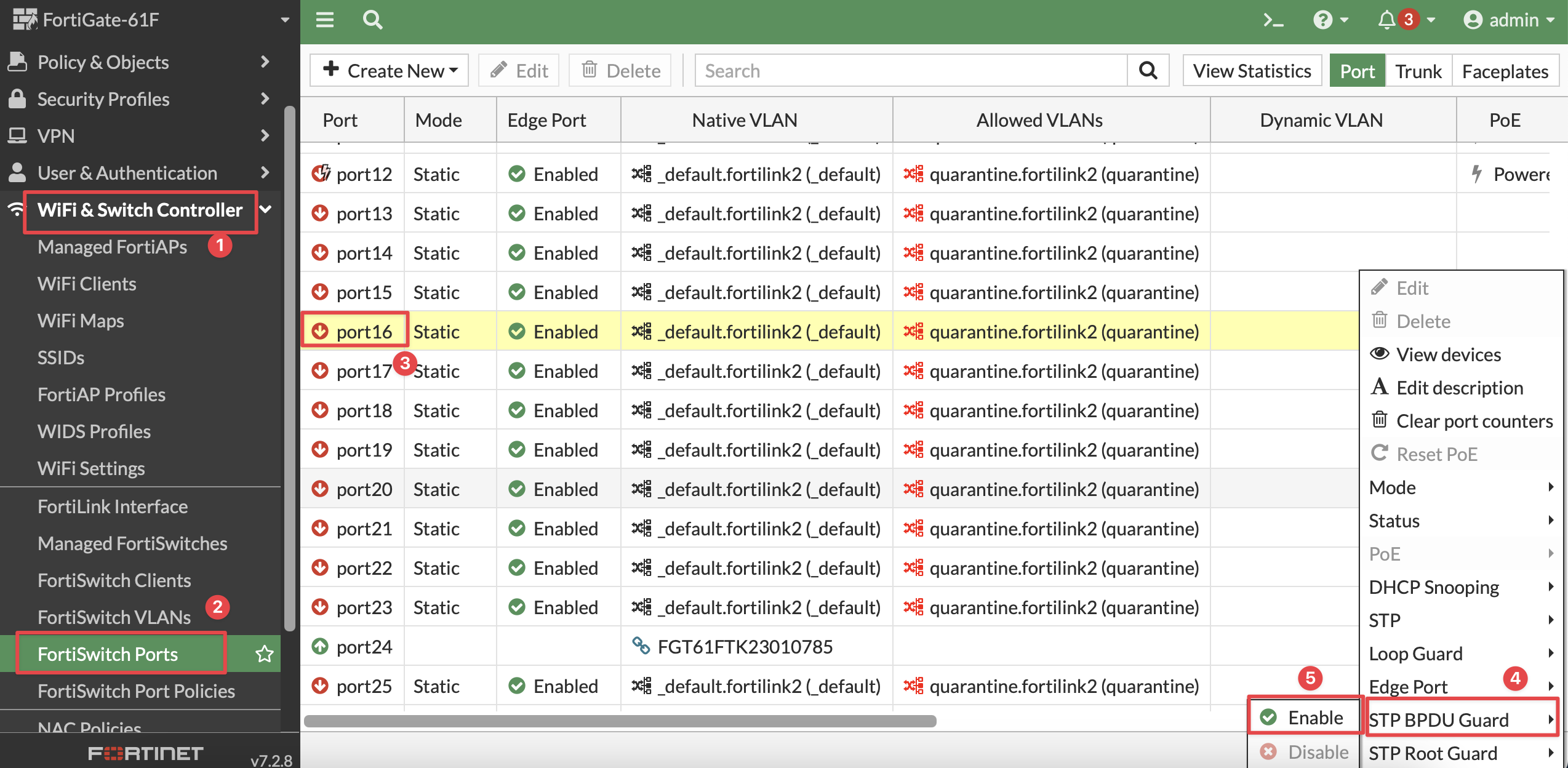This screenshot has width=1568, height=768.
Task: Open the admin user menu
Action: 1509,20
